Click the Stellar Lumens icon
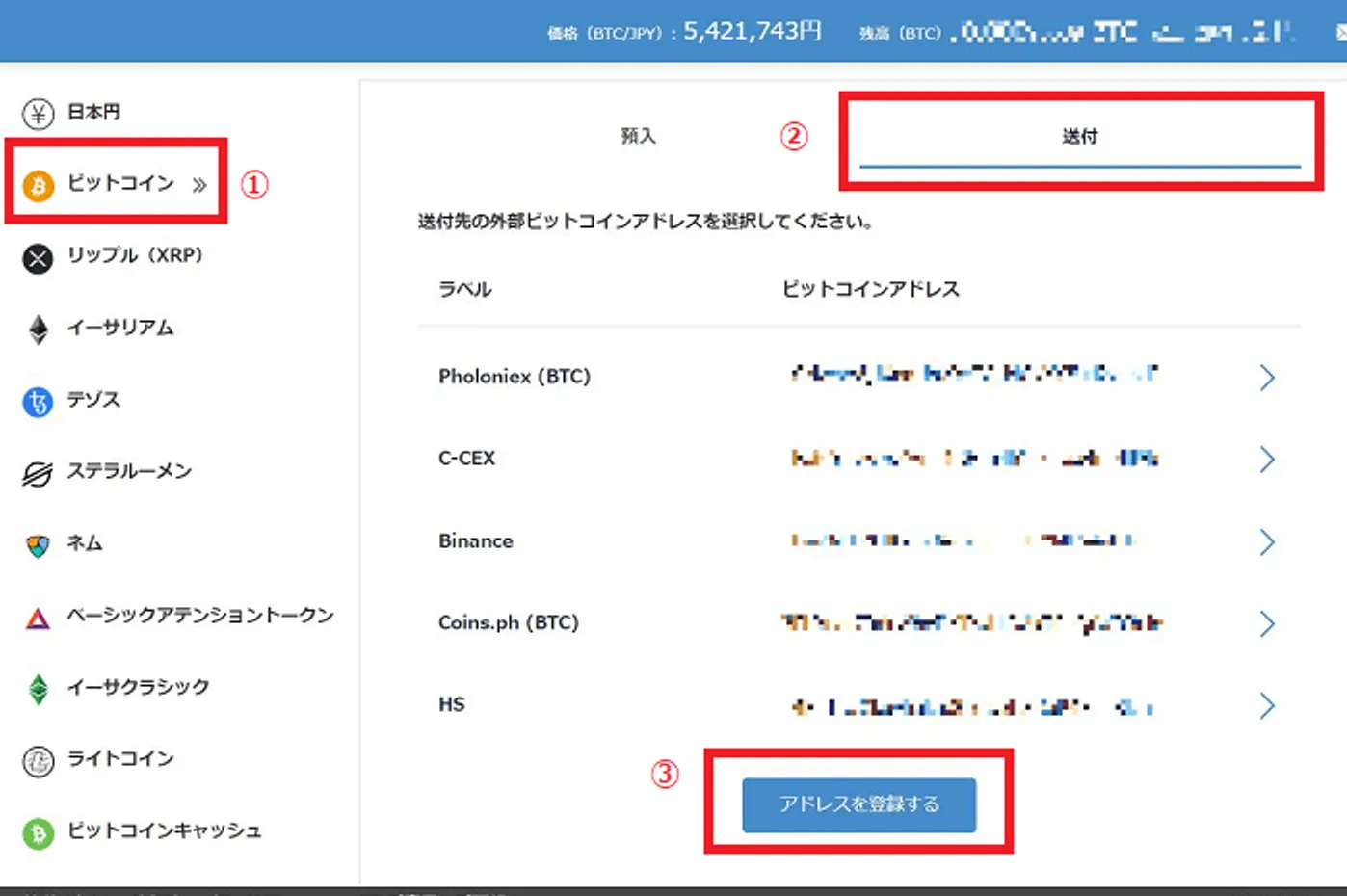1347x896 pixels. click(x=38, y=473)
